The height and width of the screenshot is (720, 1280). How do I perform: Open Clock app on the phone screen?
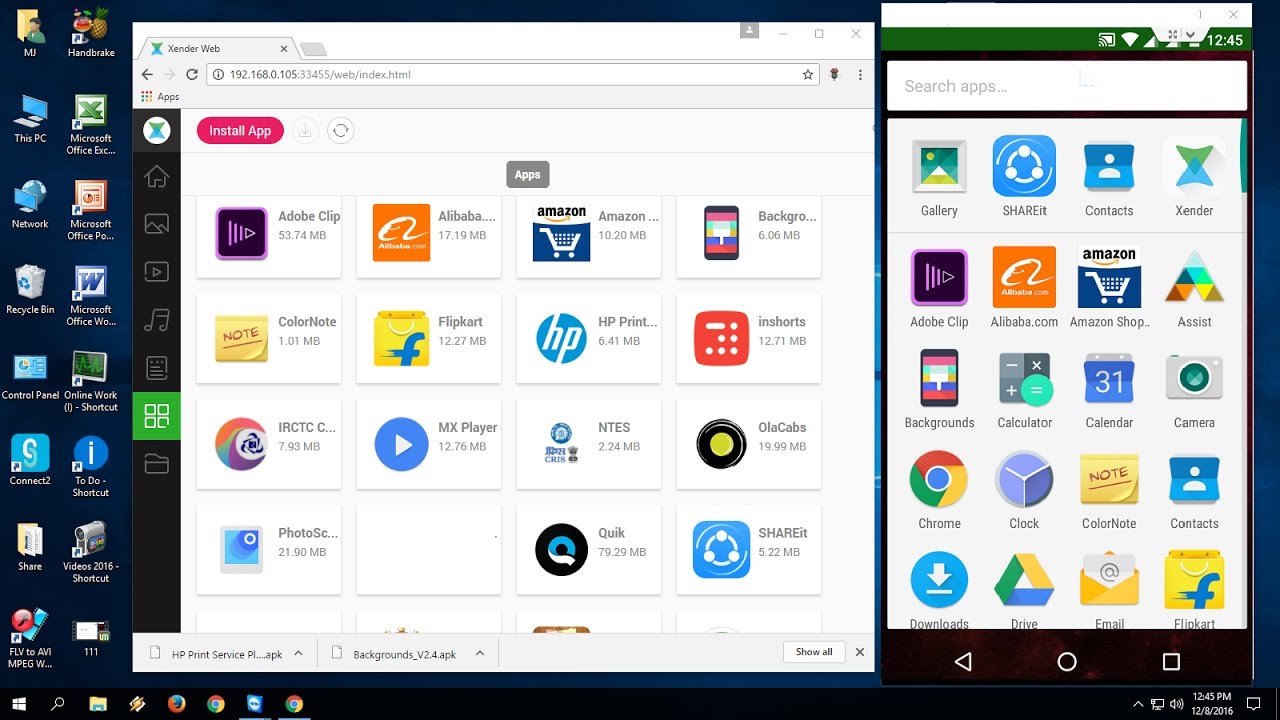coord(1024,491)
